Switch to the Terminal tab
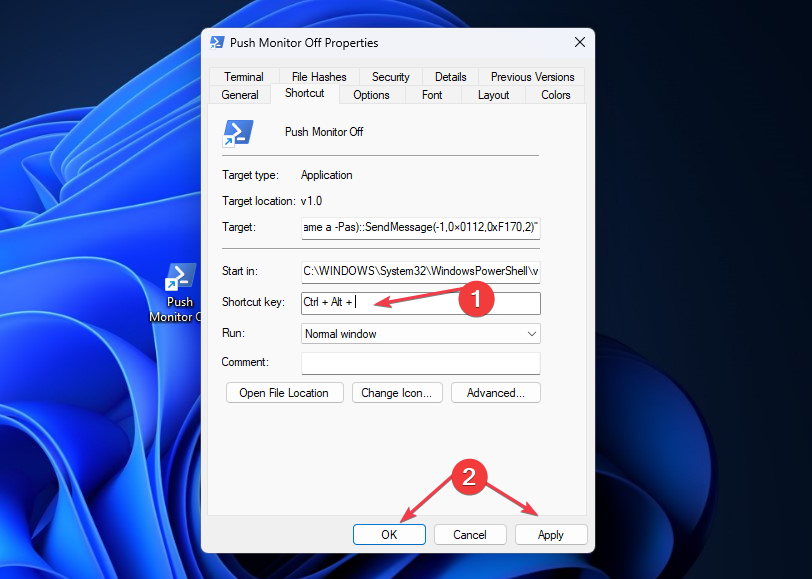Image resolution: width=812 pixels, height=579 pixels. point(244,77)
